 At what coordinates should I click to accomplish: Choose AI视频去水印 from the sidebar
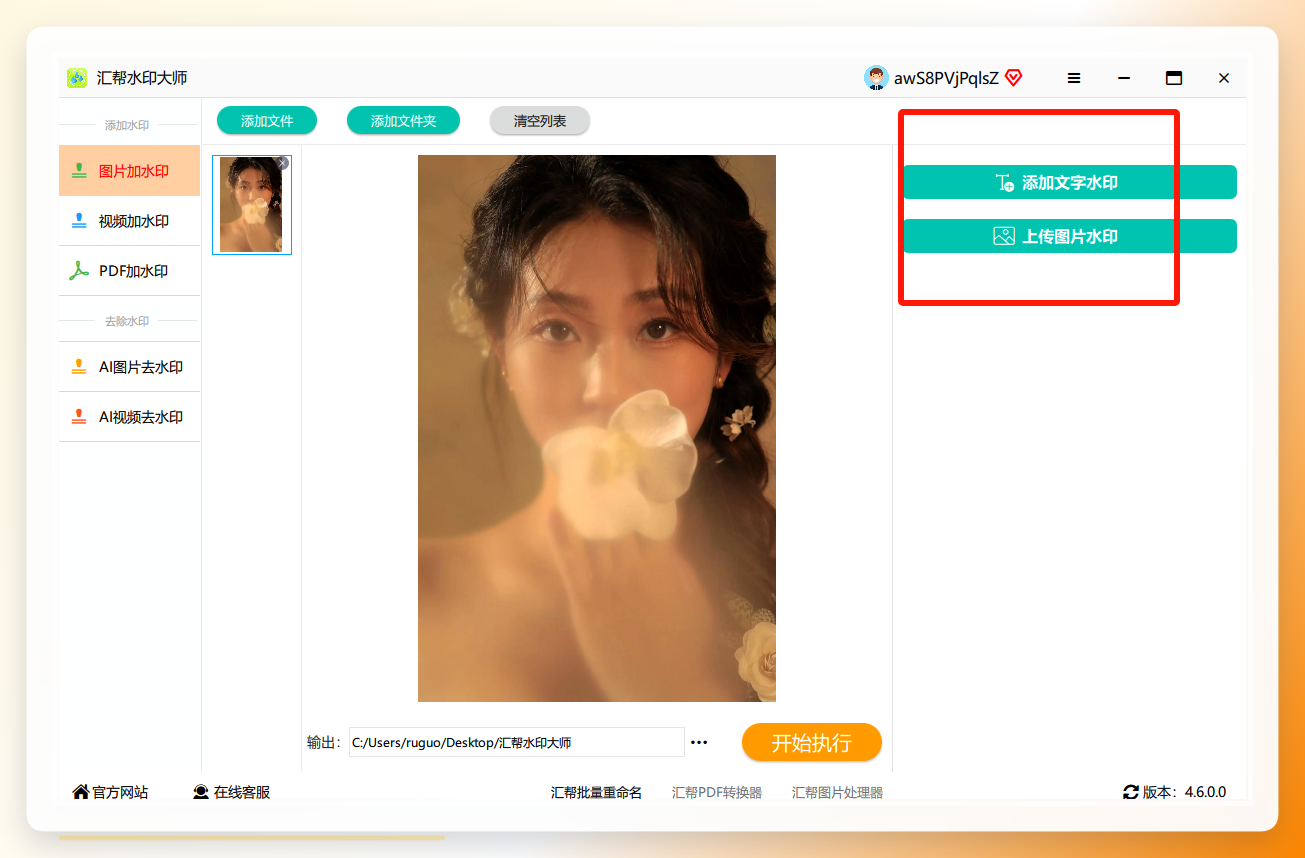[x=130, y=417]
